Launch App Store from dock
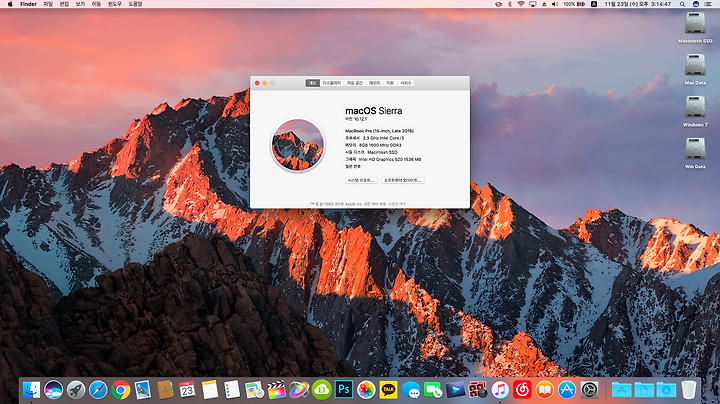Image resolution: width=720 pixels, height=404 pixels. (x=567, y=390)
